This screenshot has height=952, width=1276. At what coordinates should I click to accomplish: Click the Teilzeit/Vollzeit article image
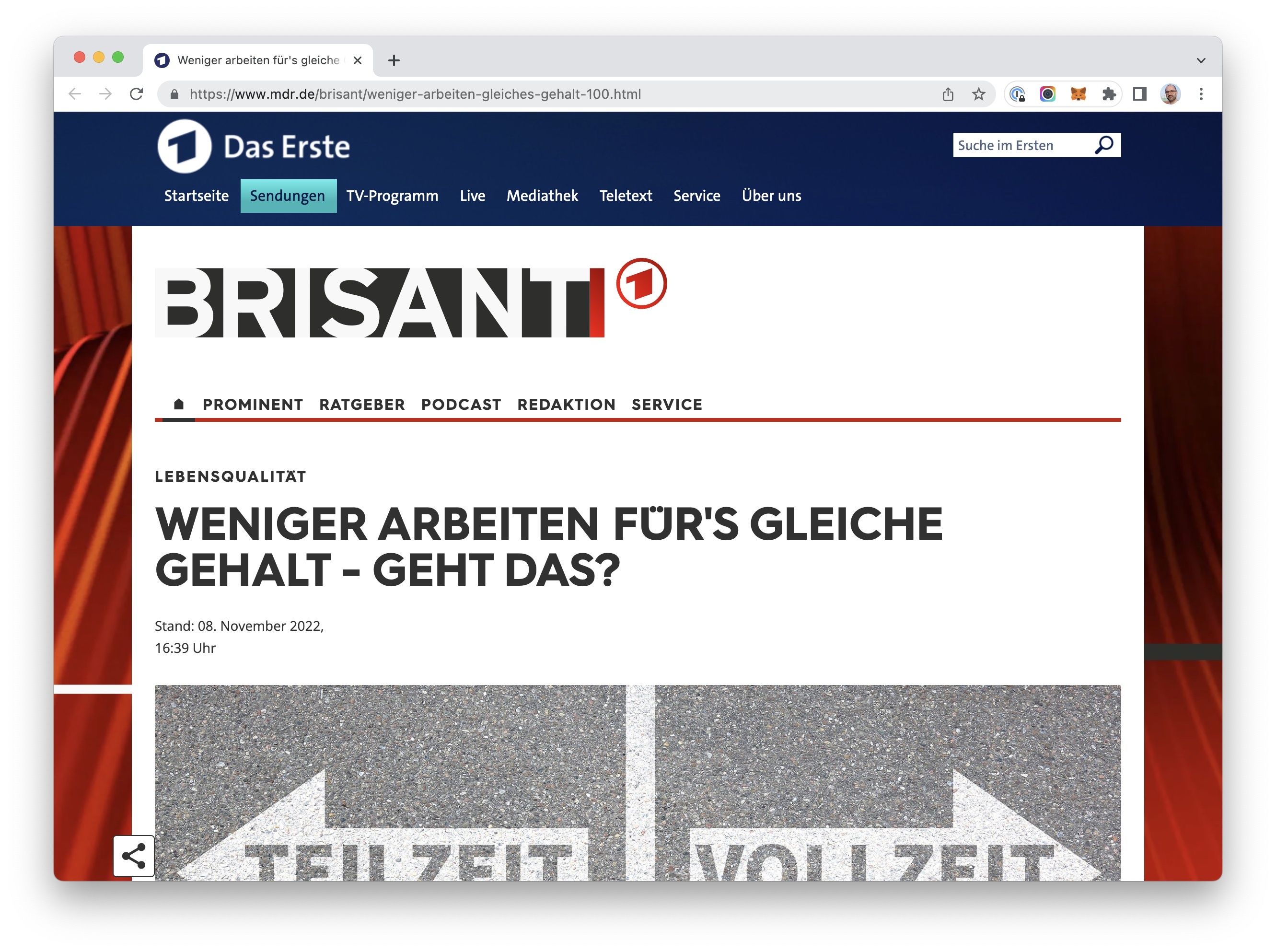click(638, 782)
